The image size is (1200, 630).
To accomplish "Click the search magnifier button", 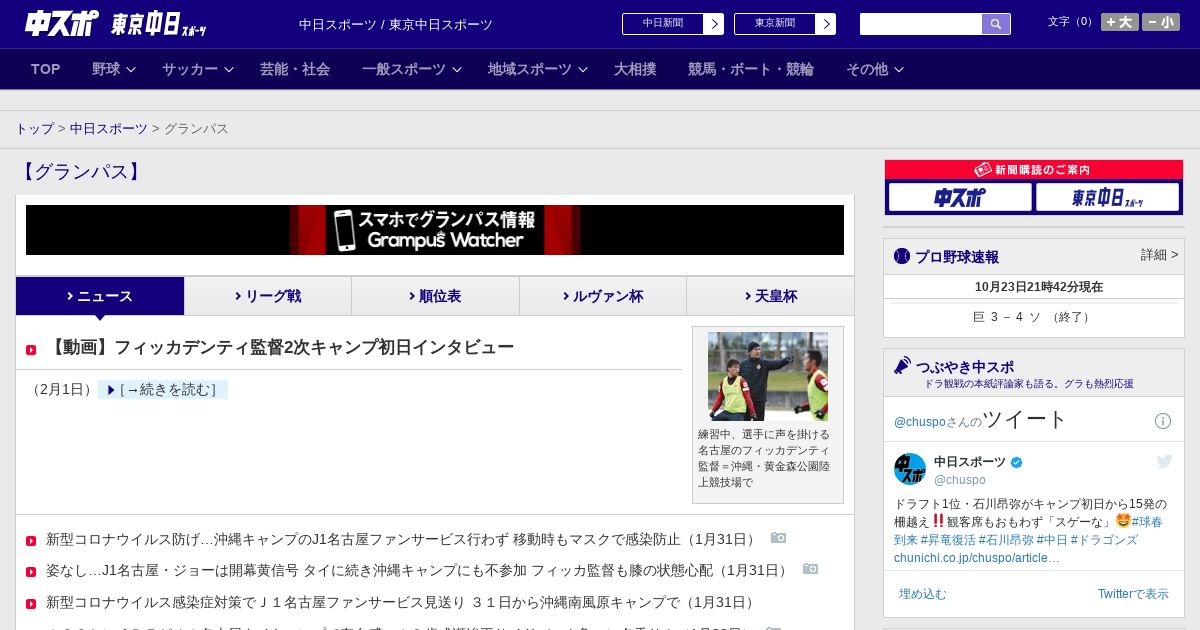I will tap(996, 24).
